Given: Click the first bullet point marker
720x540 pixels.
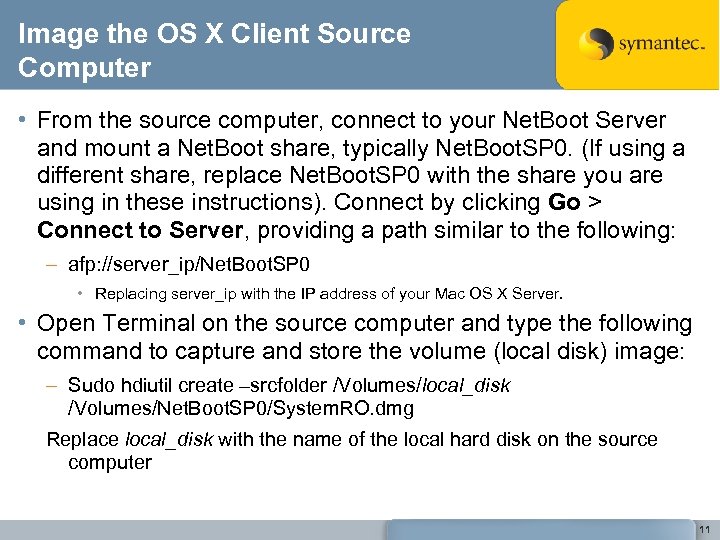Looking at the screenshot, I should [24, 121].
